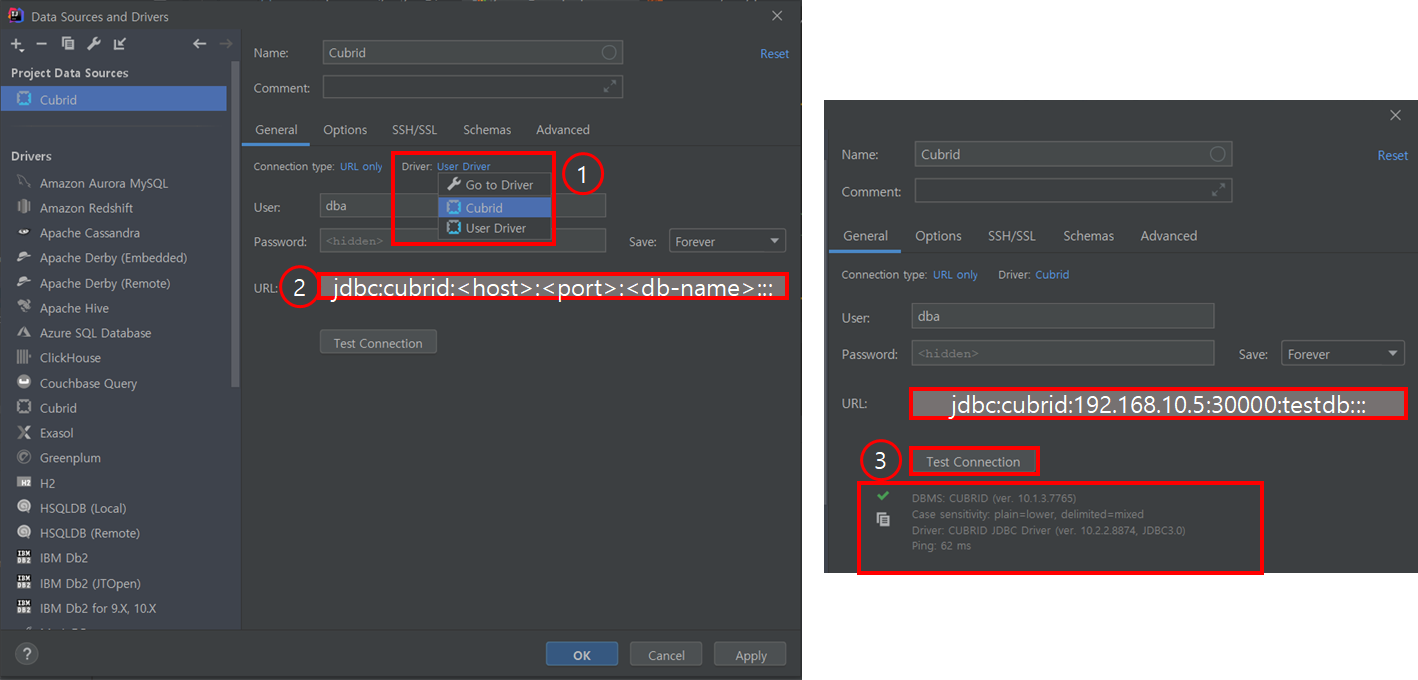
Task: Open Advanced tab in Data Sources and Drivers dialog
Action: (563, 130)
